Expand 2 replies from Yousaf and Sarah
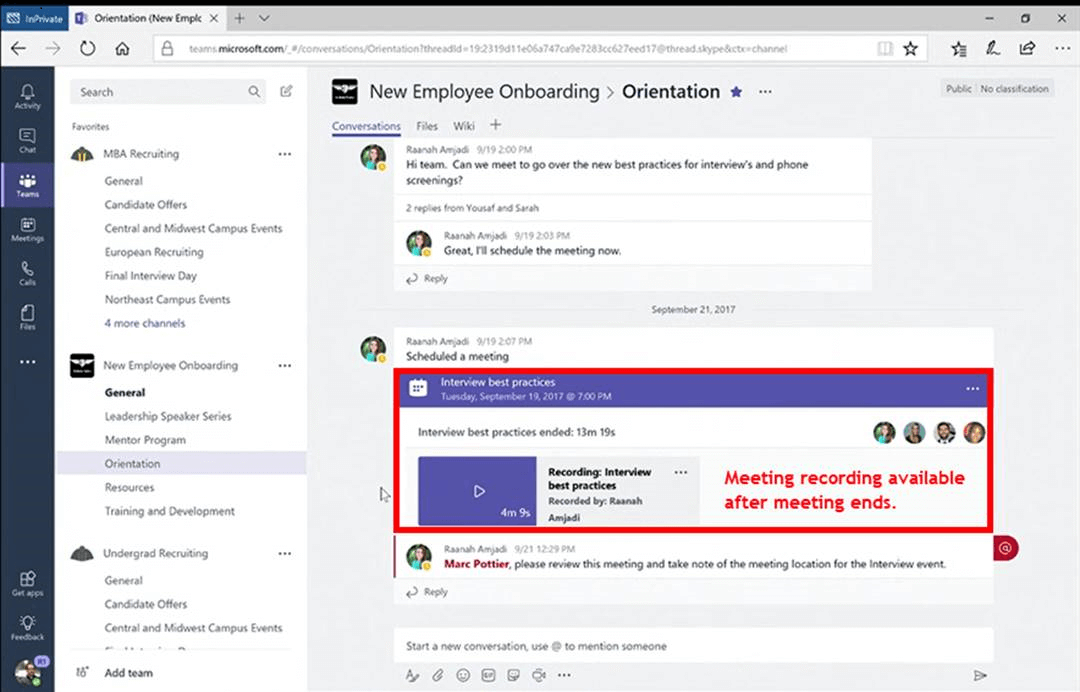Screen dimensions: 1080x692 pyautogui.click(x=472, y=208)
